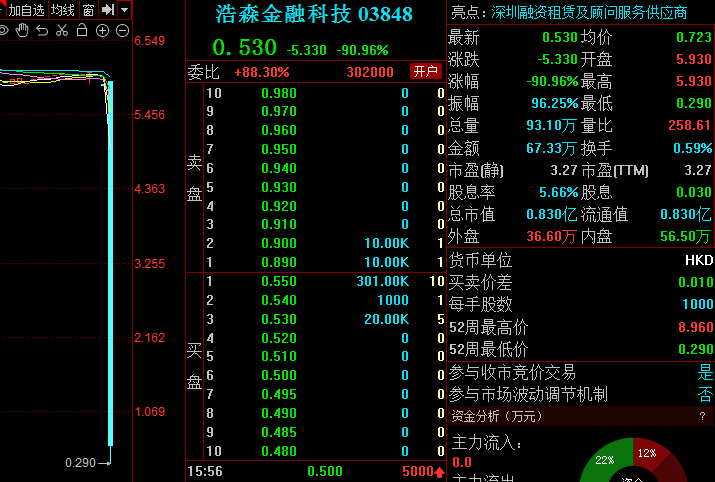This screenshot has width=715, height=482.
Task: Click the 外盘 value 36.60万
Action: (551, 236)
